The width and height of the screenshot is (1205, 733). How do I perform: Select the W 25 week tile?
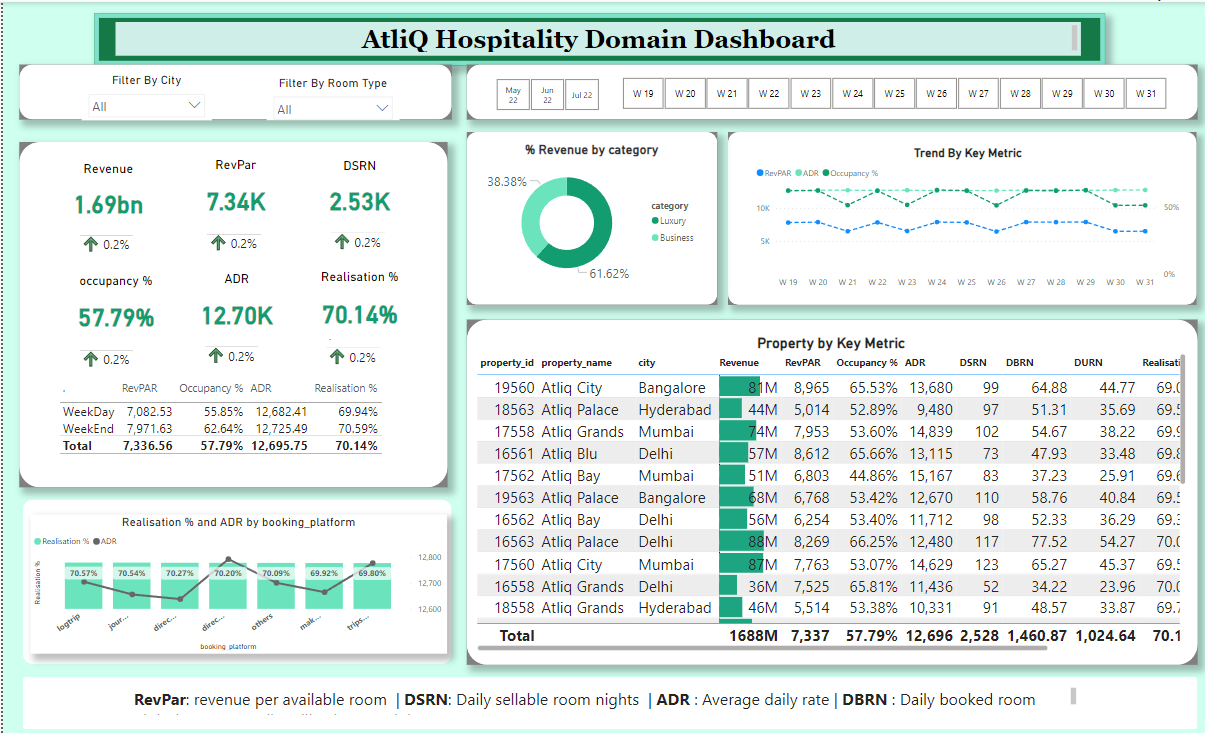894,94
